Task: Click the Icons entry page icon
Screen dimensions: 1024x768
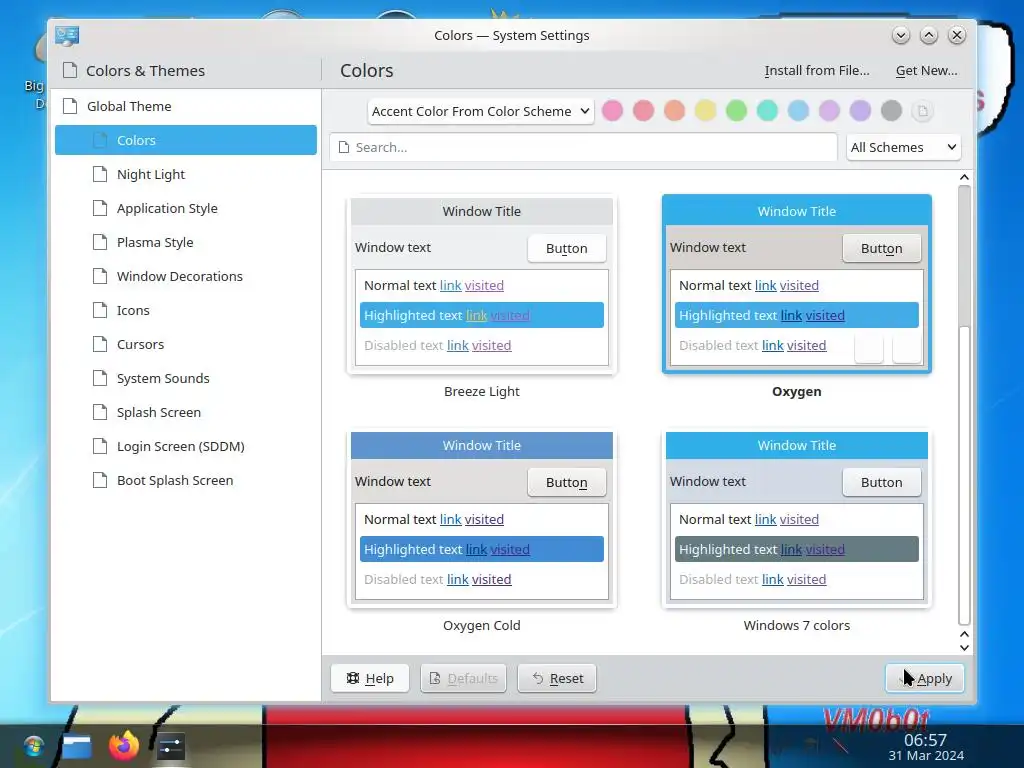Action: click(100, 310)
